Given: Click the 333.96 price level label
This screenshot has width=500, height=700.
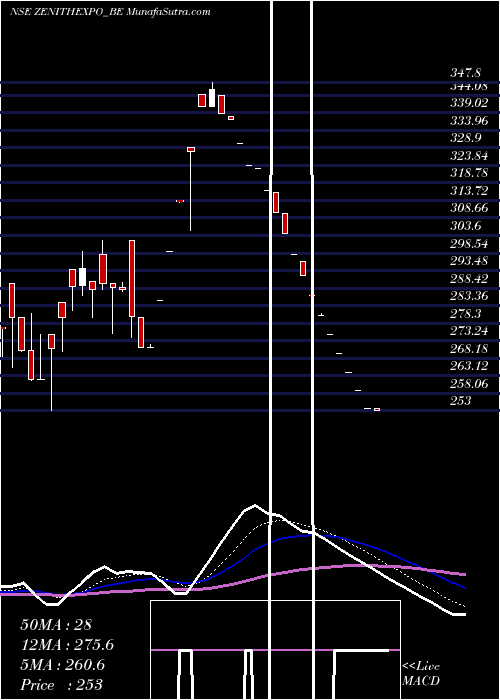Looking at the screenshot, I should tap(469, 121).
